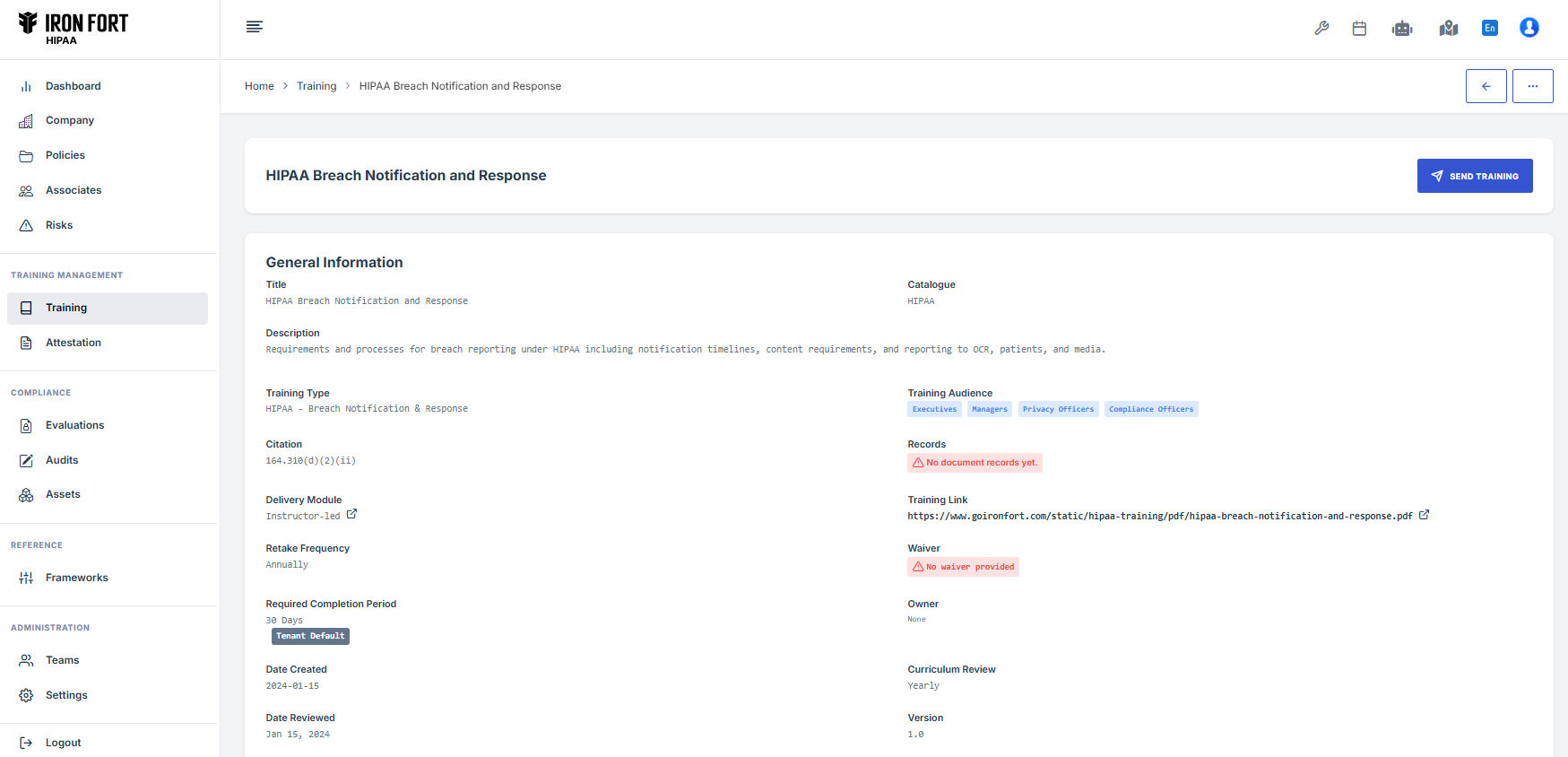Viewport: 1568px width, 757px height.
Task: Click the robot assistant icon
Action: click(1402, 29)
